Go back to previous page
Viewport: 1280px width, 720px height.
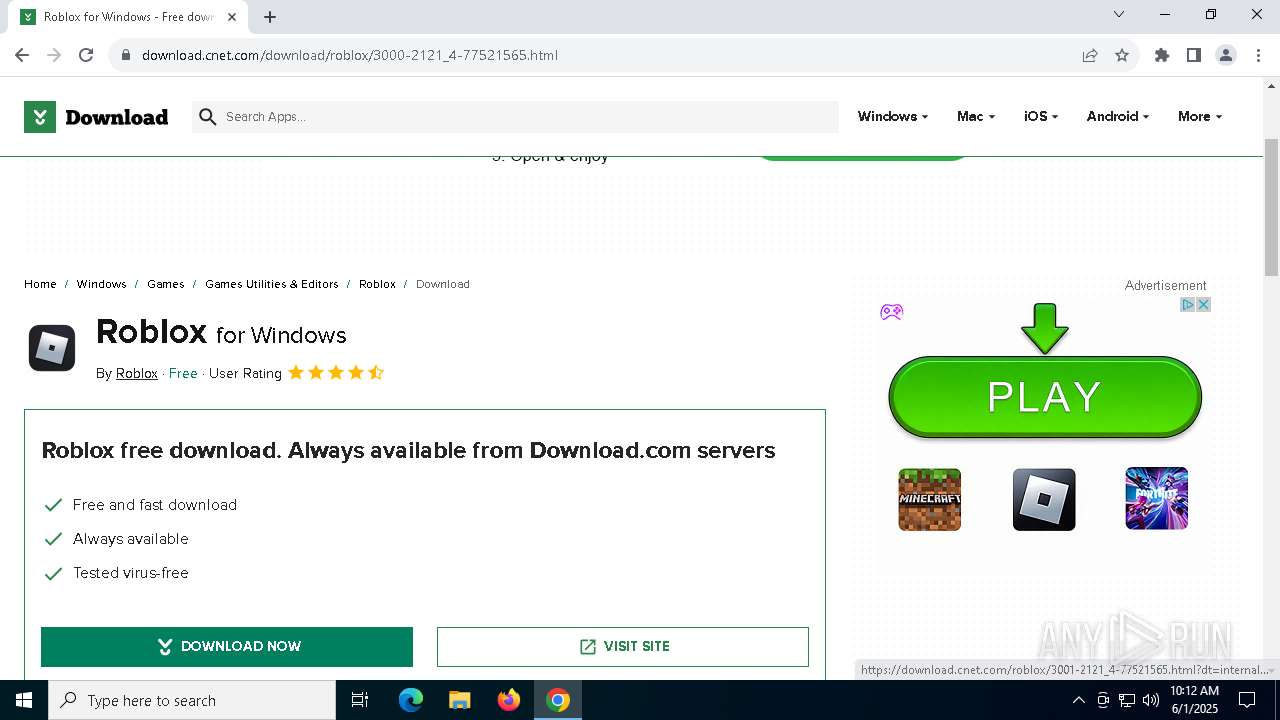tap(22, 55)
